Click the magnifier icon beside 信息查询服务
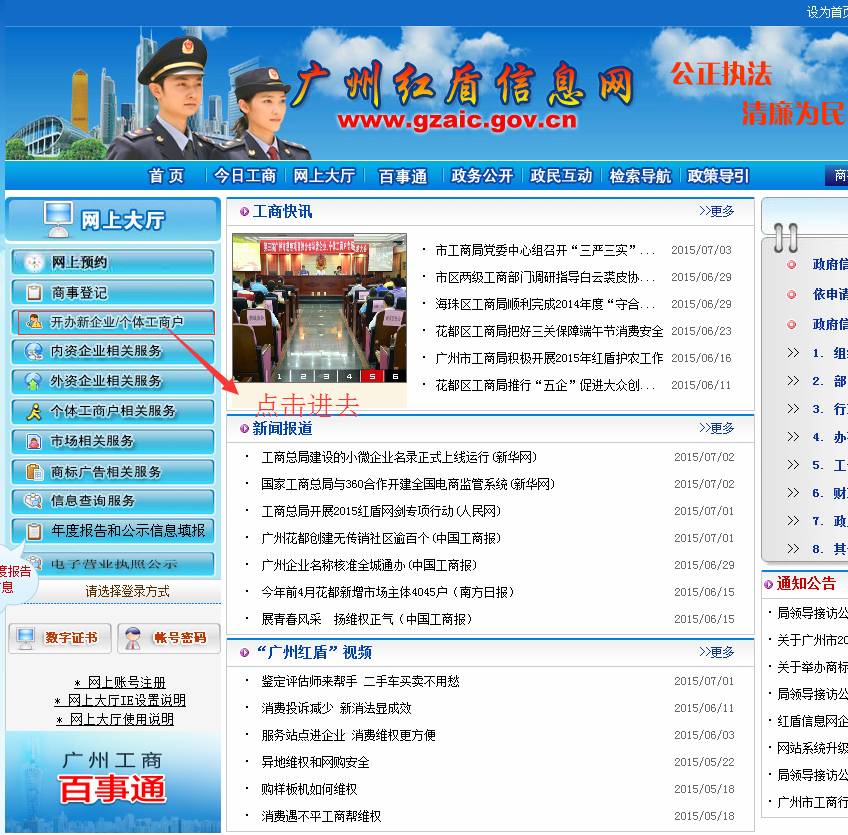 [x=33, y=500]
